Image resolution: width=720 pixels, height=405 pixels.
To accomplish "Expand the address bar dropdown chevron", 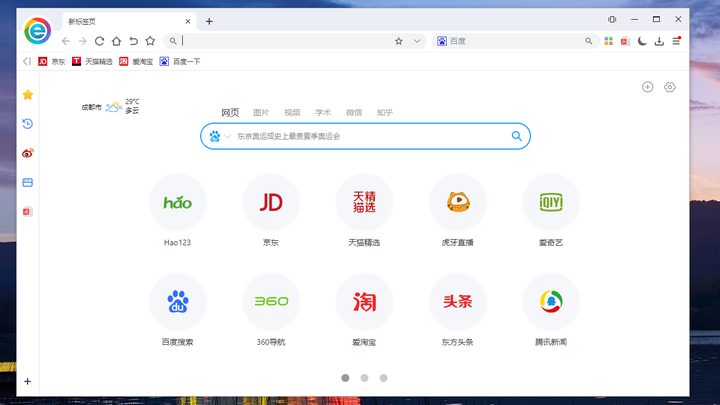I will tap(416, 41).
